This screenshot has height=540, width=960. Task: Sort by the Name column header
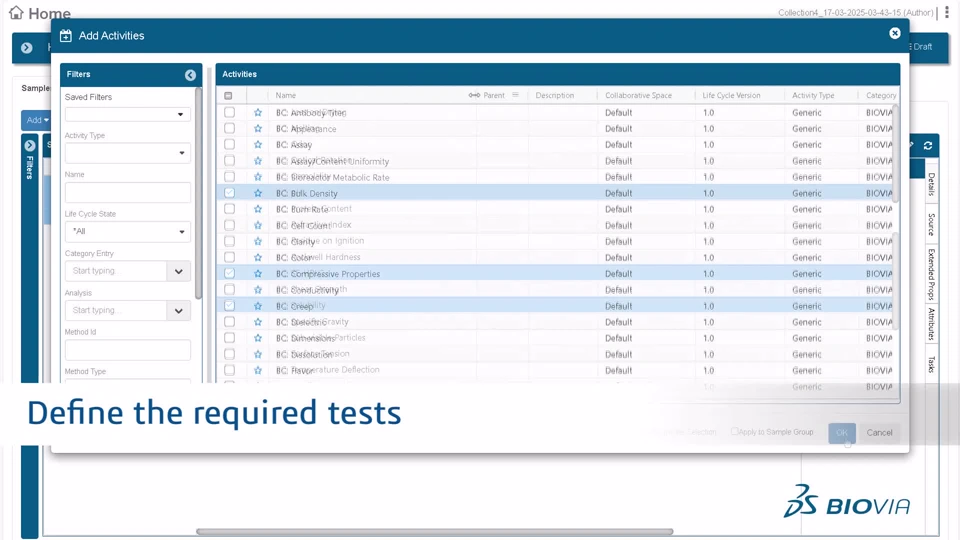(285, 96)
